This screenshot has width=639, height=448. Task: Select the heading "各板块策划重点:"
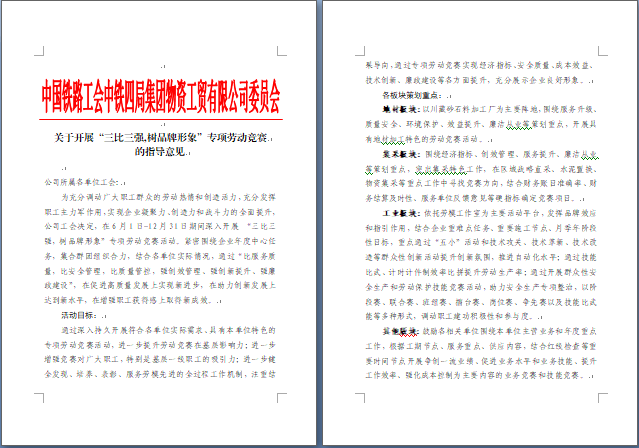412,95
